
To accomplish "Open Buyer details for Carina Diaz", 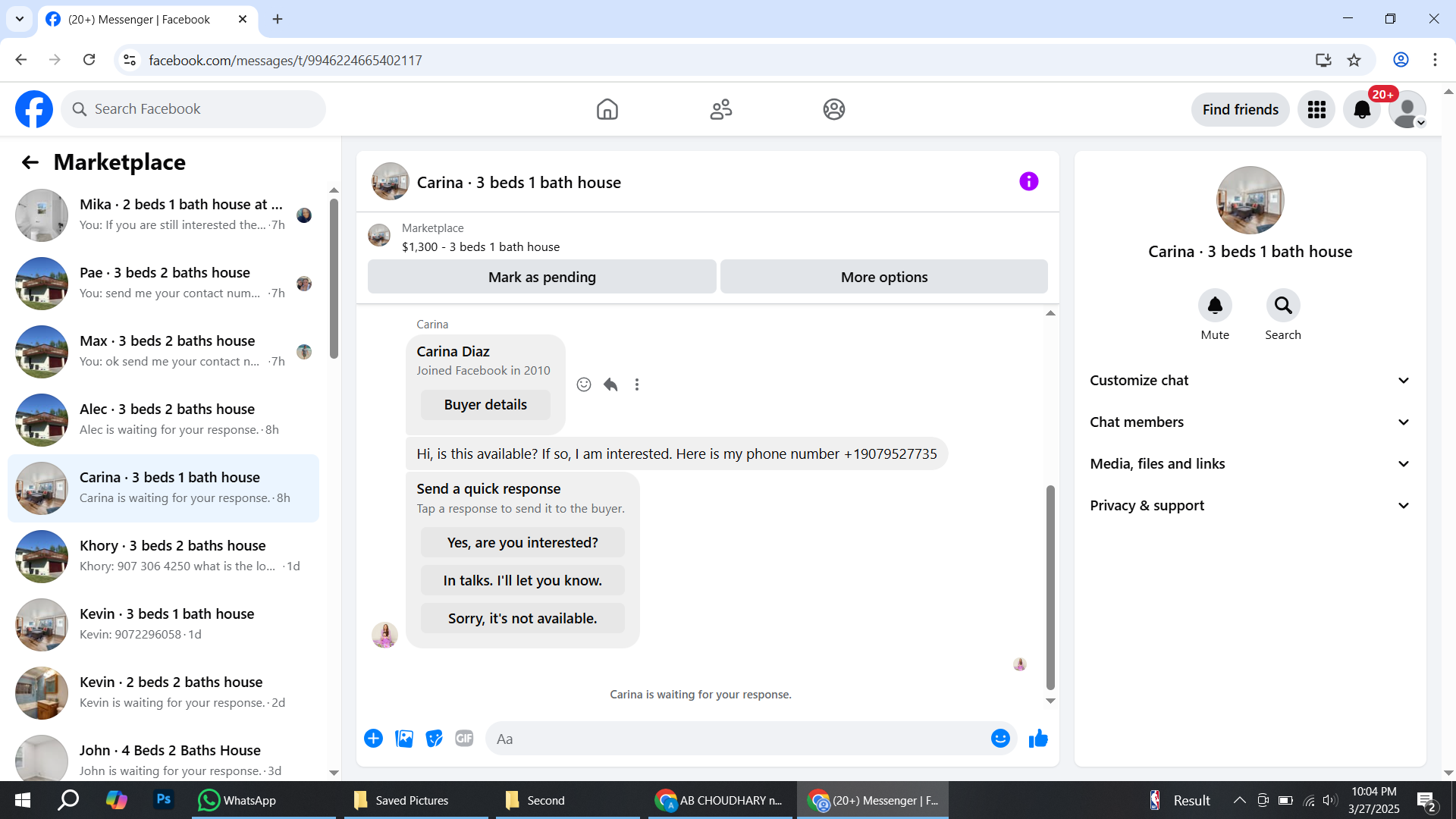I will 485,405.
